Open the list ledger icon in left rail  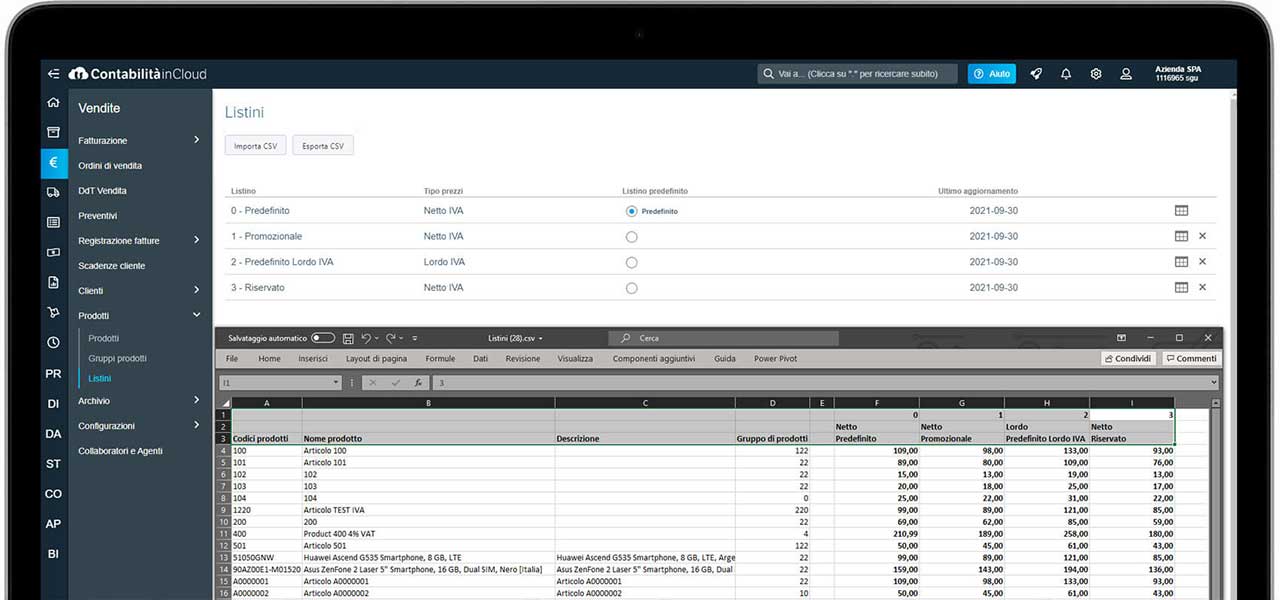coord(53,222)
